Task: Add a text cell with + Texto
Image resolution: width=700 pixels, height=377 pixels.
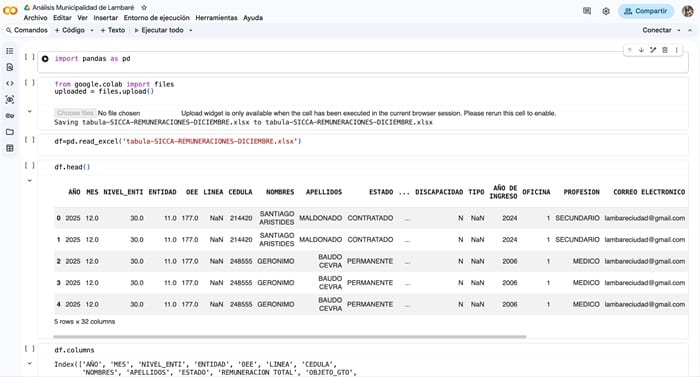Action: click(112, 30)
